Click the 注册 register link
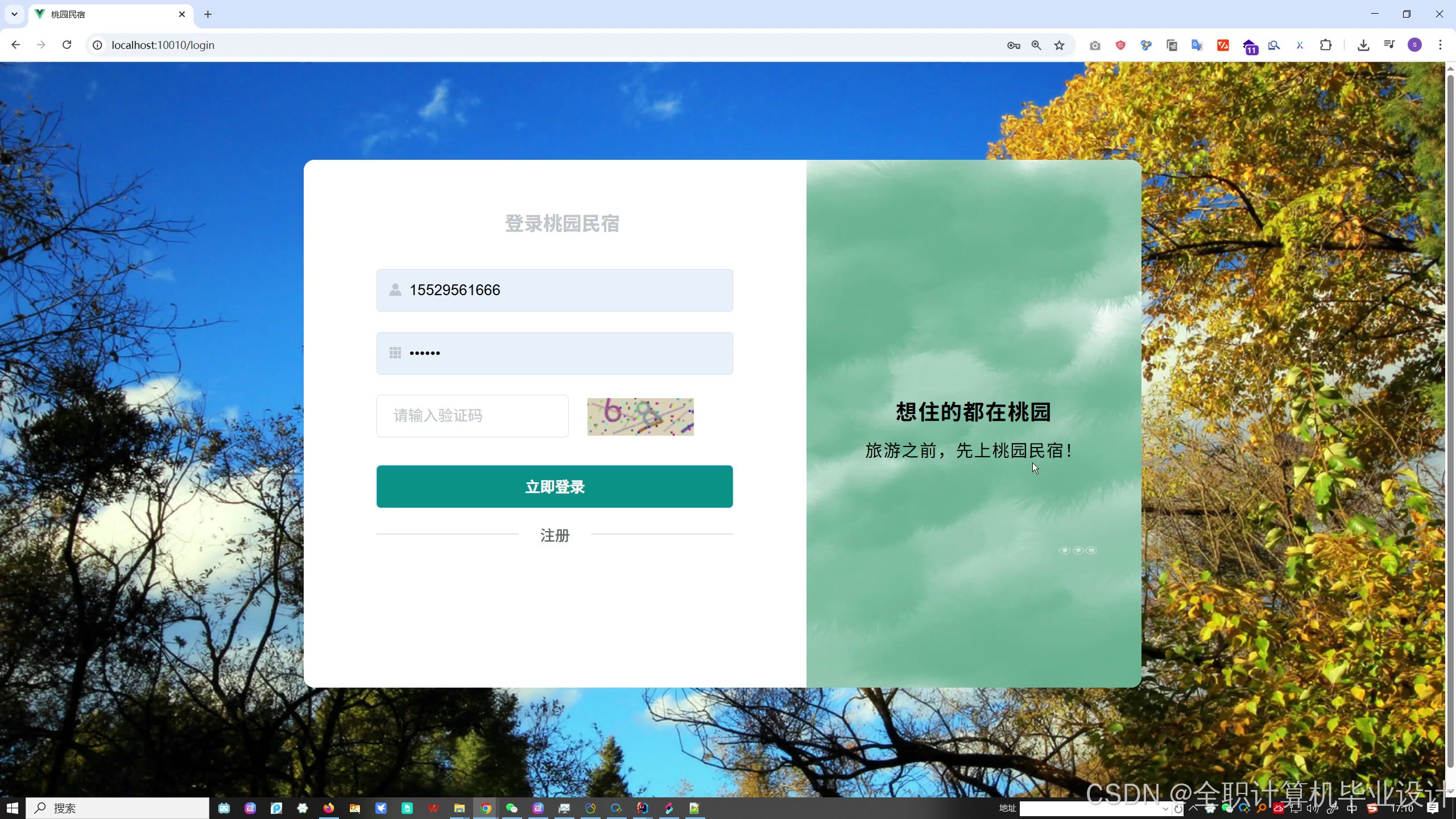1456x819 pixels. 554,535
